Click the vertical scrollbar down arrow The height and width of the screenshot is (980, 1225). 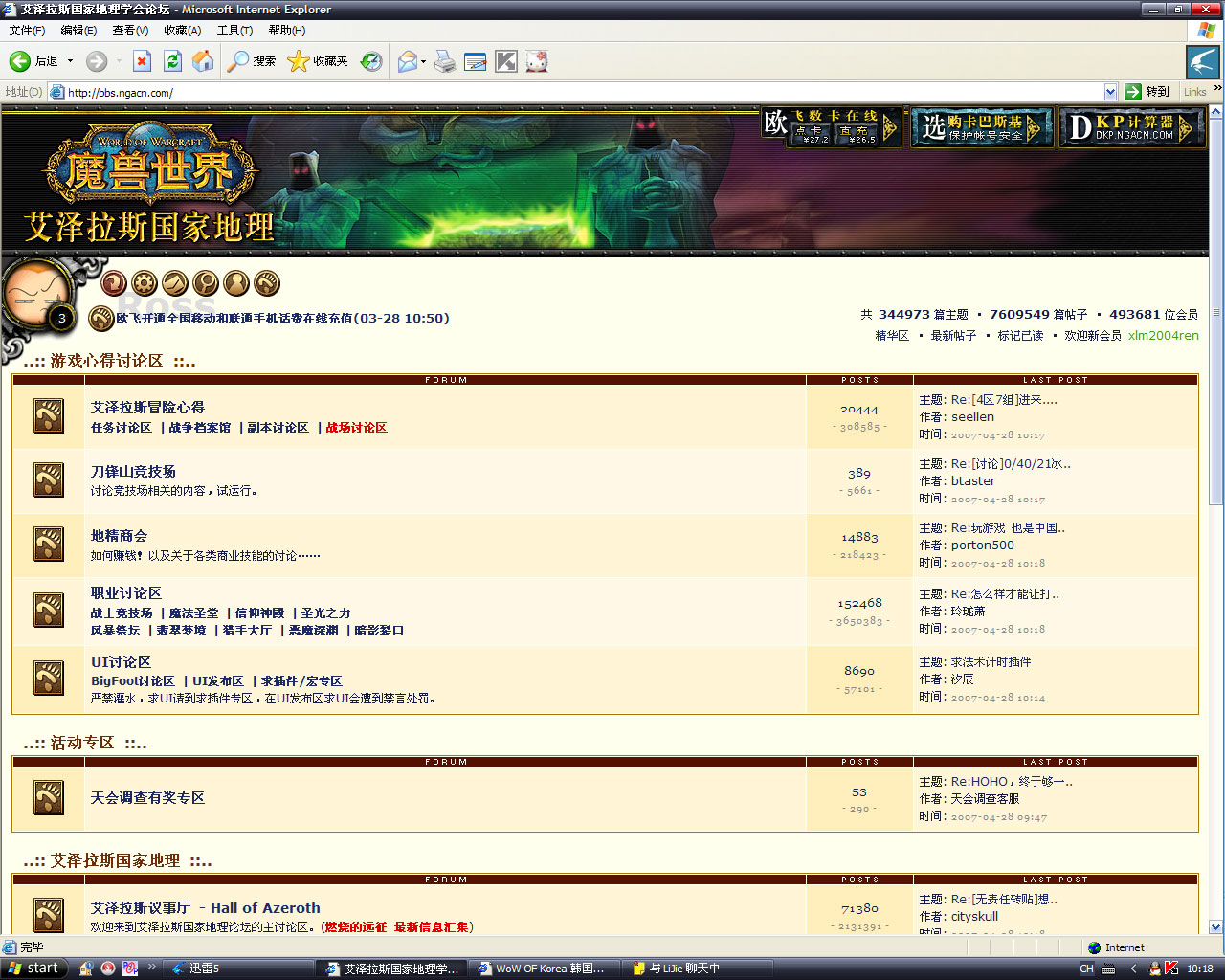point(1216,926)
